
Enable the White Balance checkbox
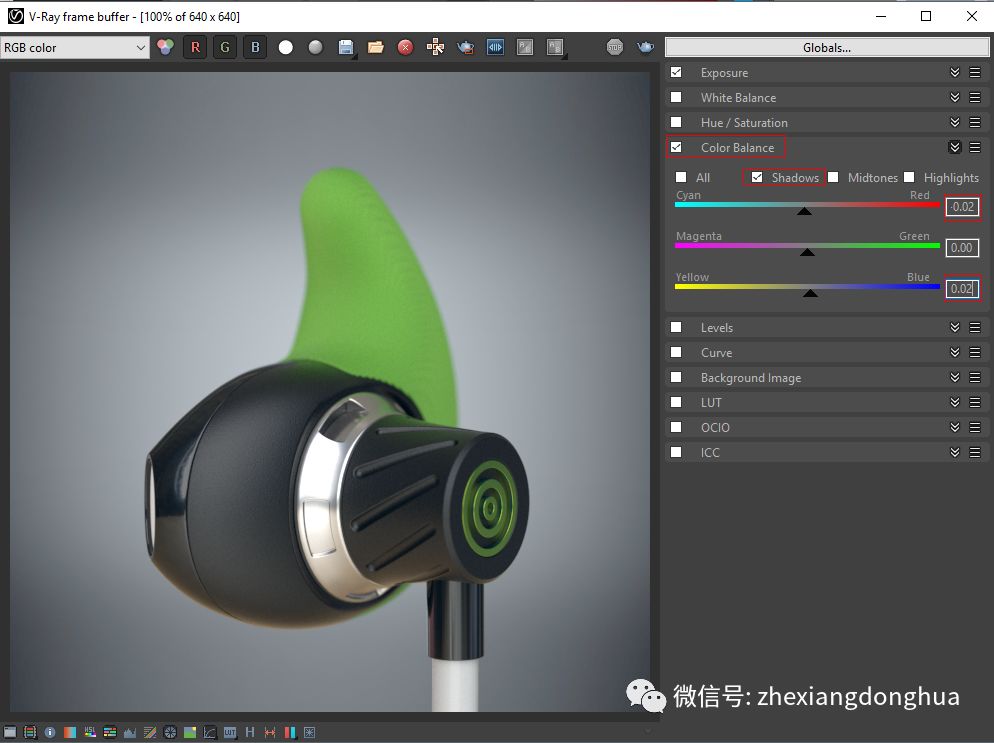pyautogui.click(x=676, y=97)
